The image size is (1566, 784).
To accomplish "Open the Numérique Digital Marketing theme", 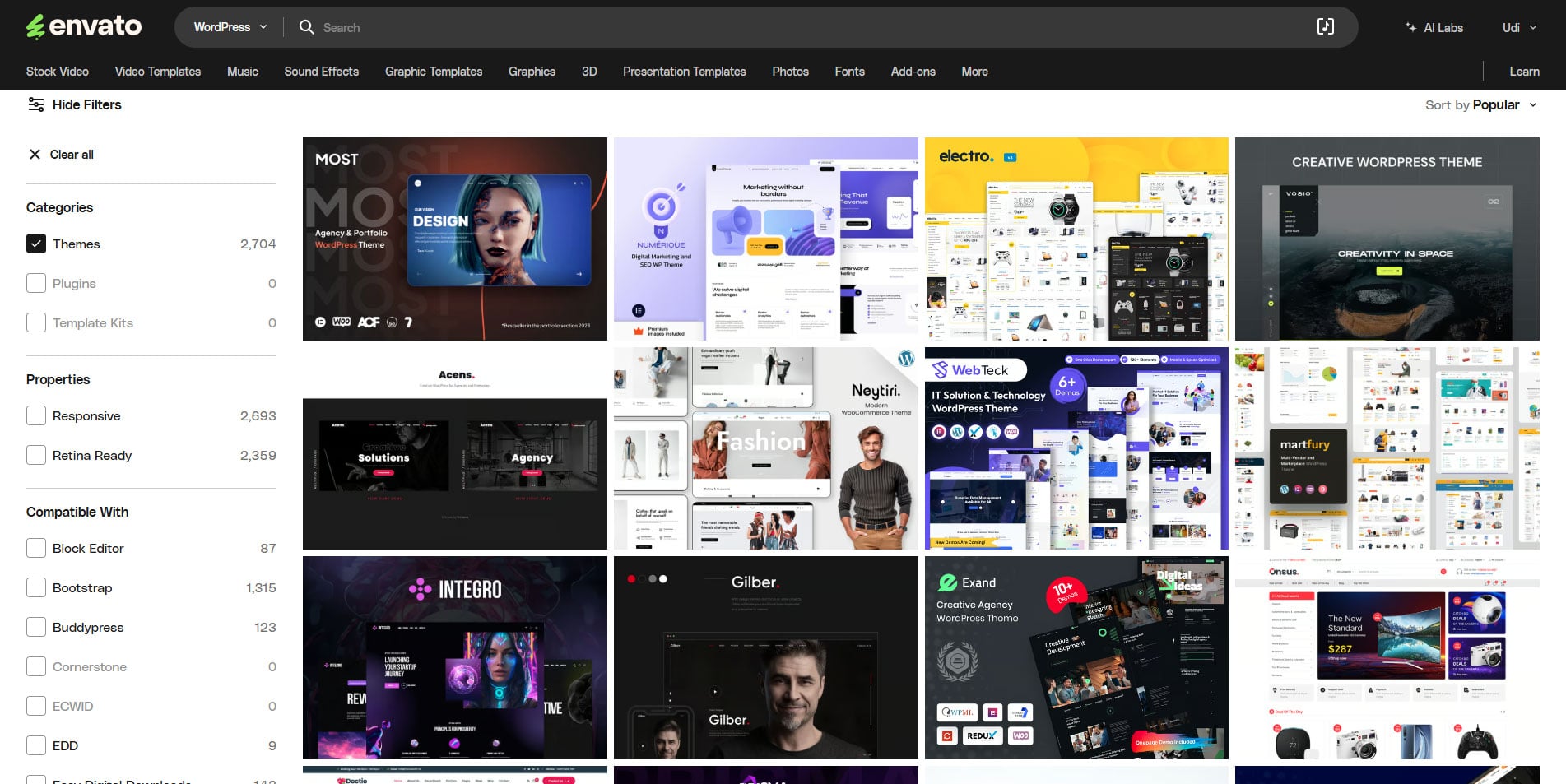I will tap(766, 239).
